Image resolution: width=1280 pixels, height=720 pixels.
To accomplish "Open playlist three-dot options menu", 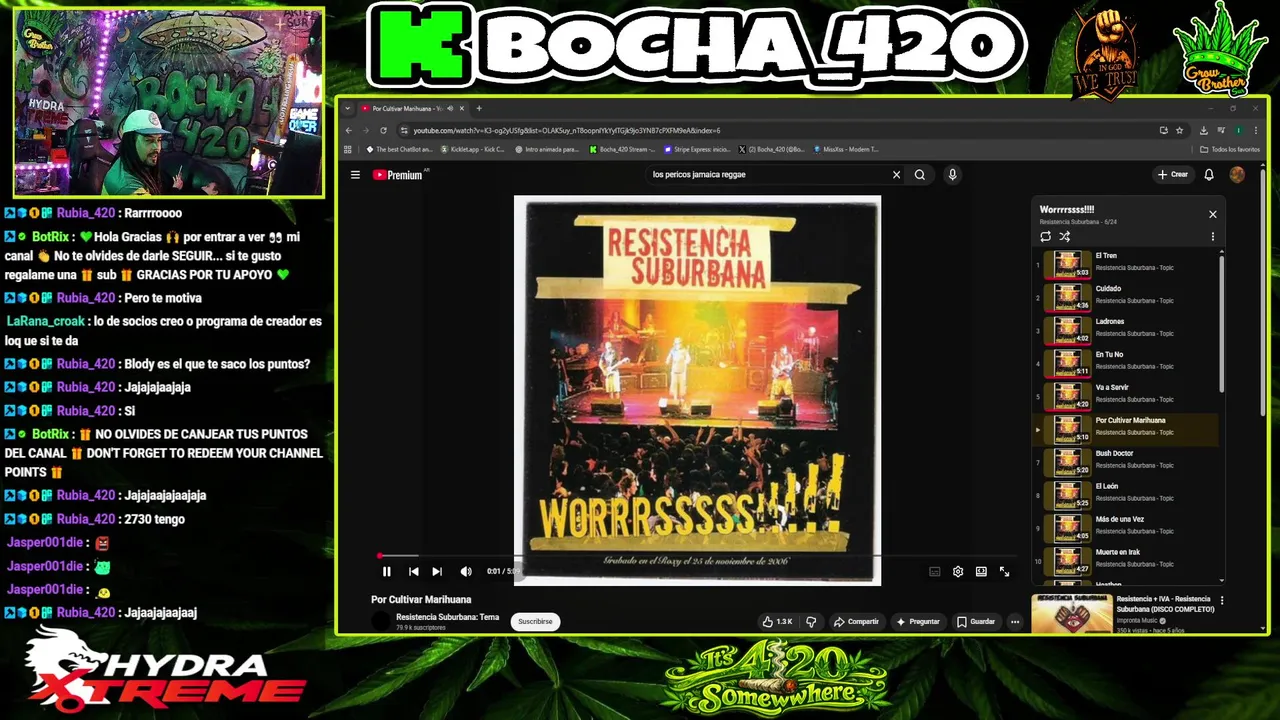I will [x=1213, y=237].
